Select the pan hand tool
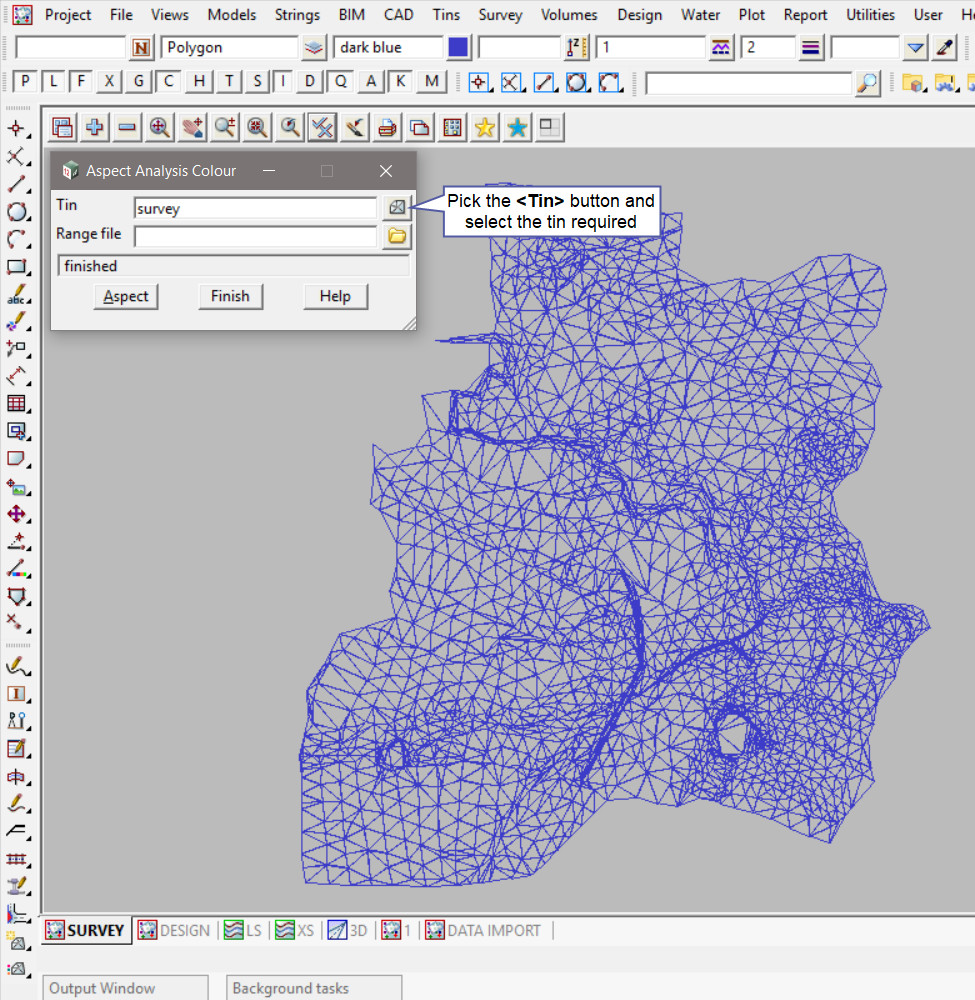 192,127
